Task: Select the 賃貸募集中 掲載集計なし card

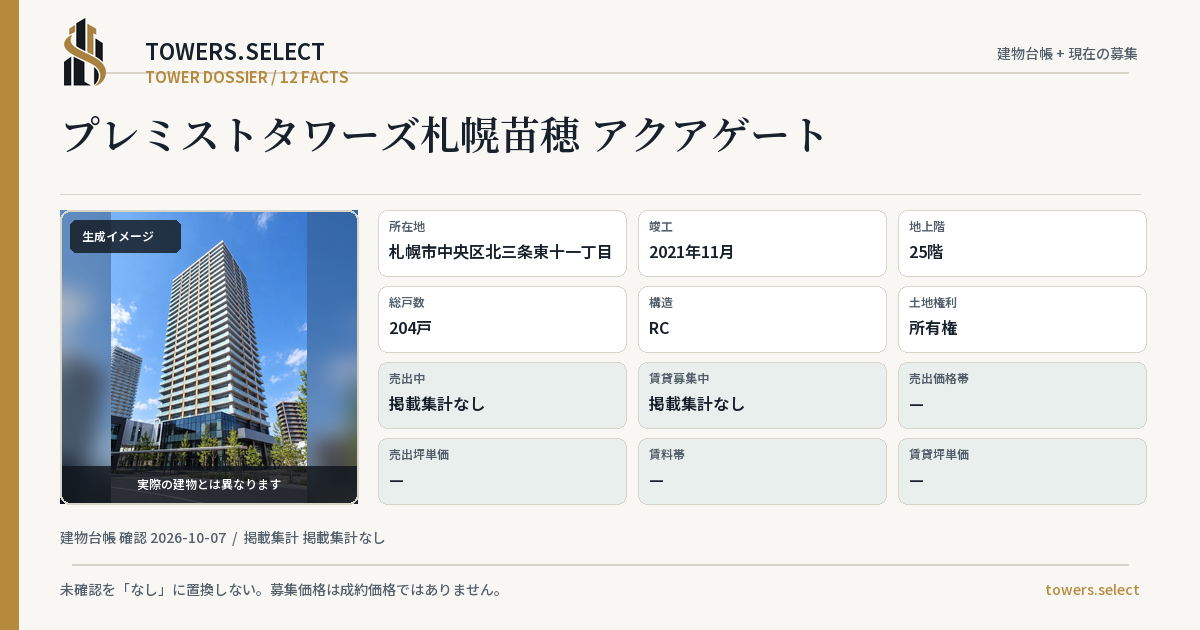Action: click(762, 395)
